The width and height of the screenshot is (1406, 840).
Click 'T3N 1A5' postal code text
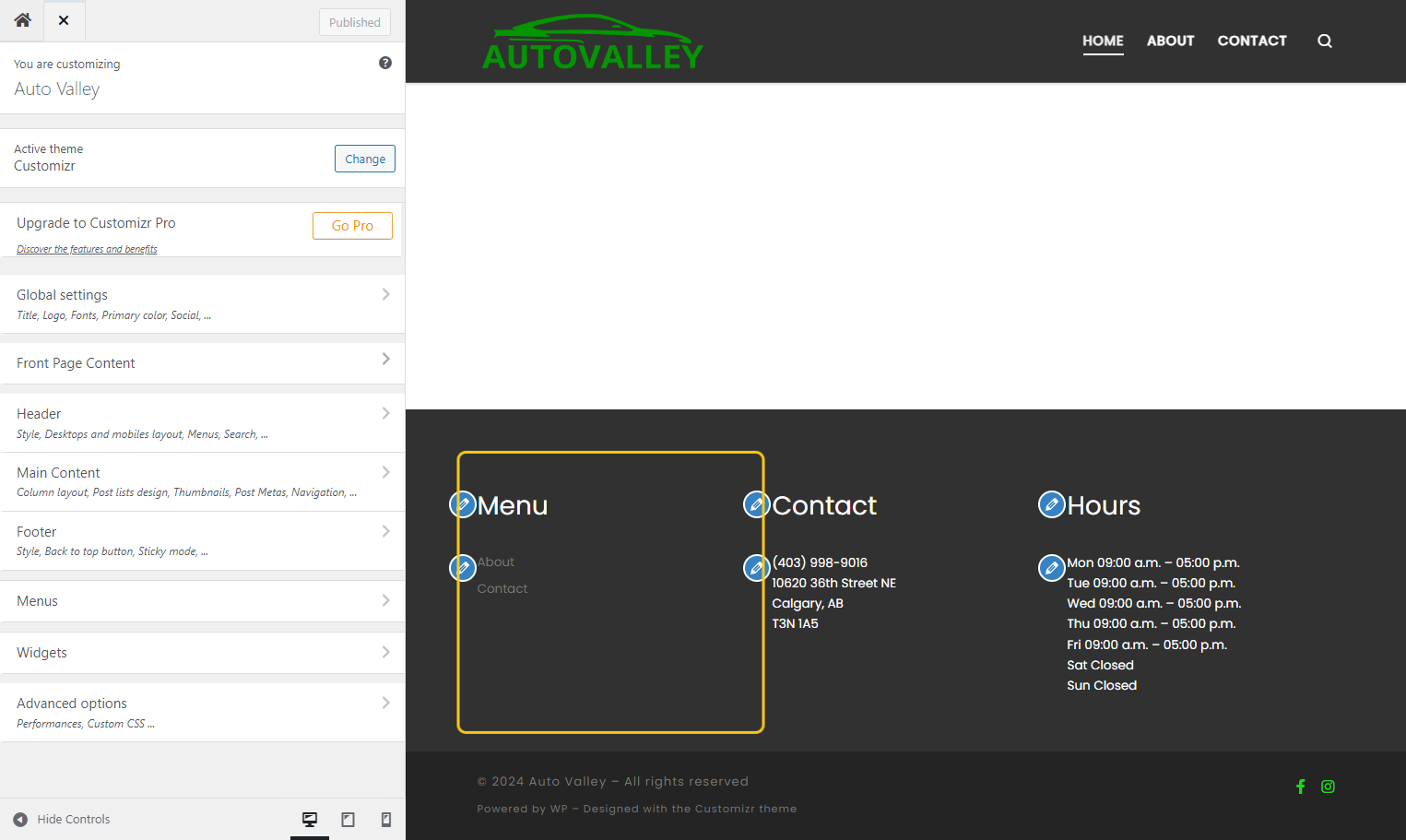click(x=795, y=623)
